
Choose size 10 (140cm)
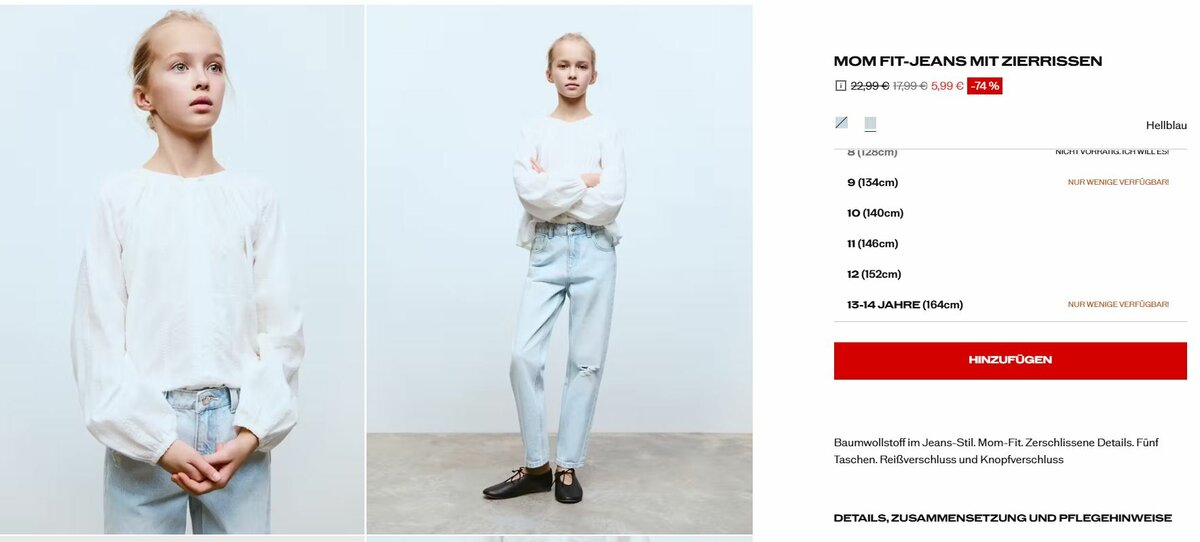(x=1010, y=213)
